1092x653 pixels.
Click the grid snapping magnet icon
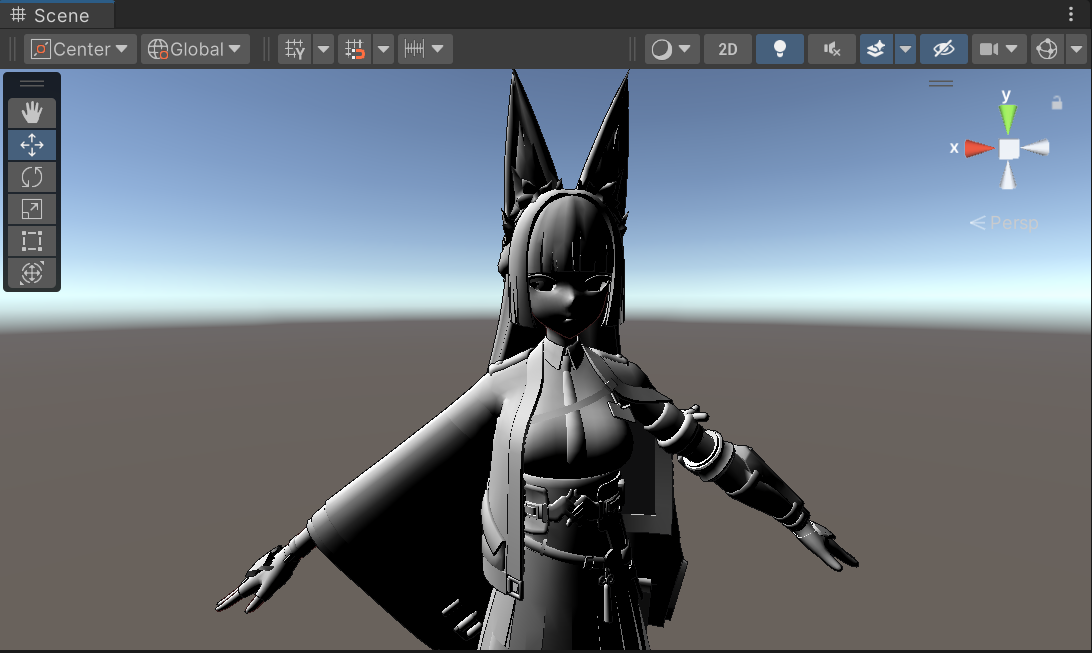[x=354, y=49]
